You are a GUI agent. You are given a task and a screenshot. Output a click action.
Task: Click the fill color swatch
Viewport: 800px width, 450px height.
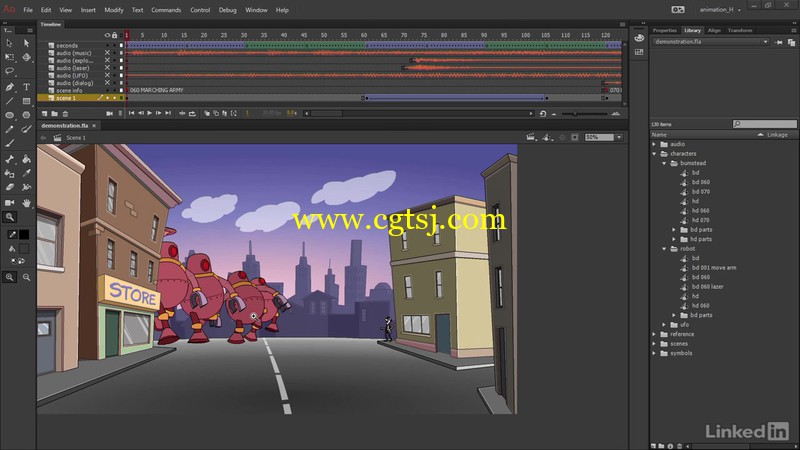click(x=24, y=249)
